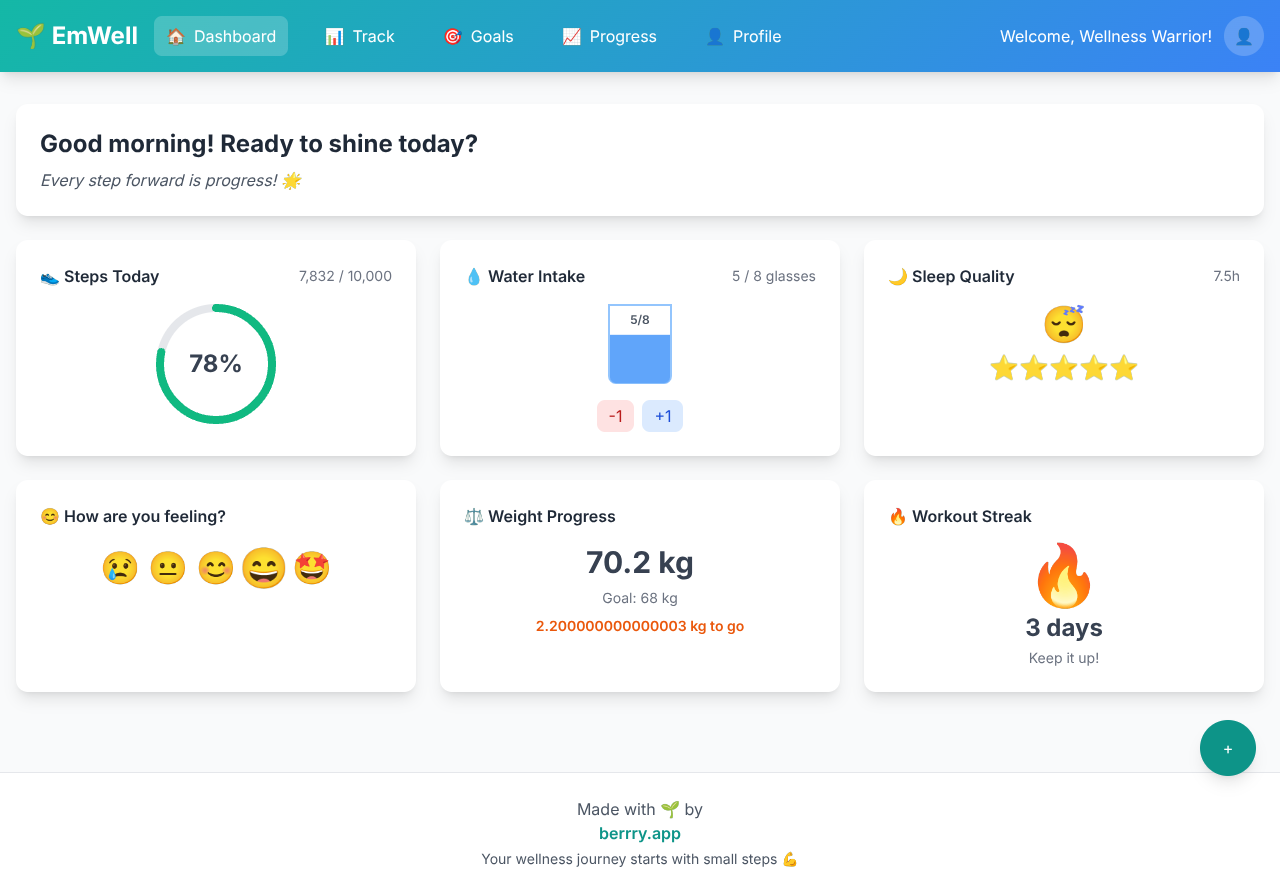The image size is (1280, 893).
Task: Decrease water intake with -1 button
Action: pos(615,416)
